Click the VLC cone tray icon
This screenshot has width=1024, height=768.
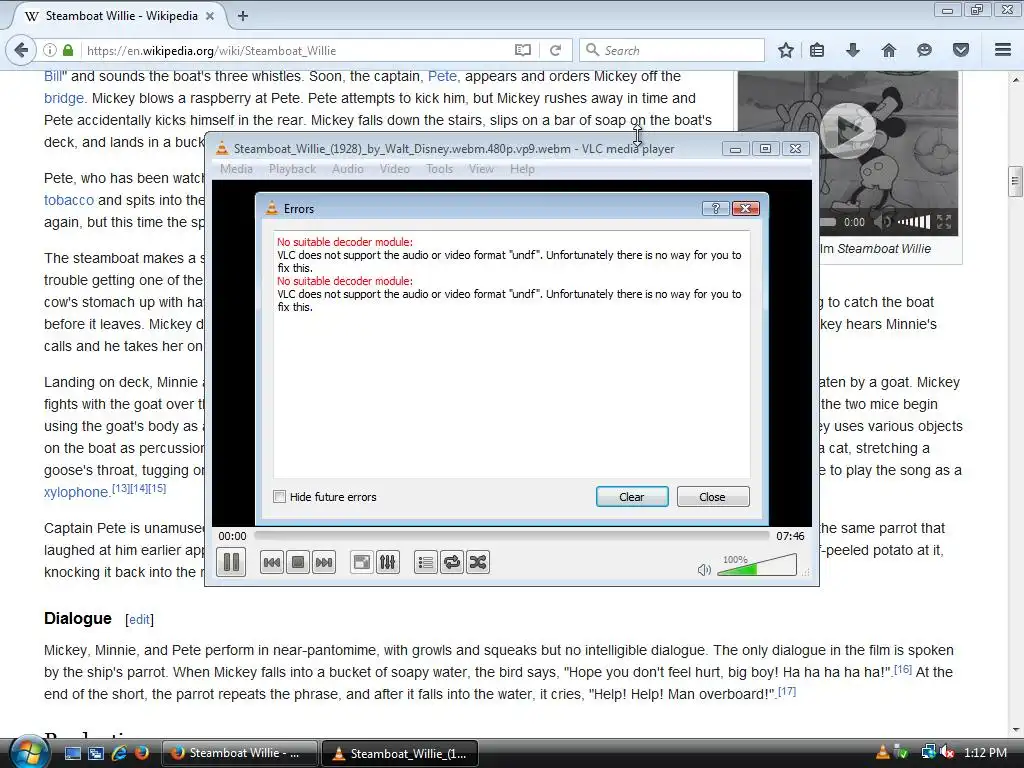pyautogui.click(x=882, y=752)
